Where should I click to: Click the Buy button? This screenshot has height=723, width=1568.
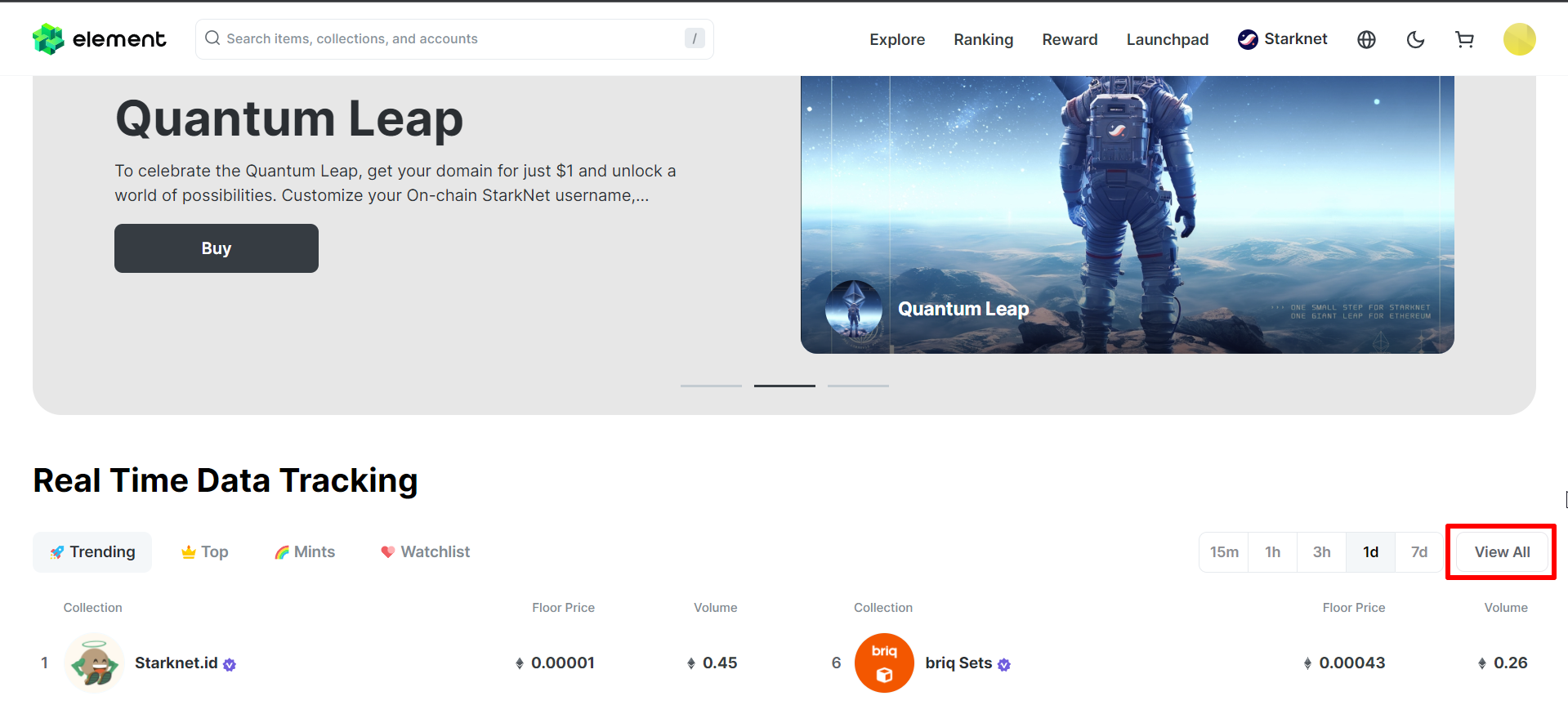(x=217, y=248)
